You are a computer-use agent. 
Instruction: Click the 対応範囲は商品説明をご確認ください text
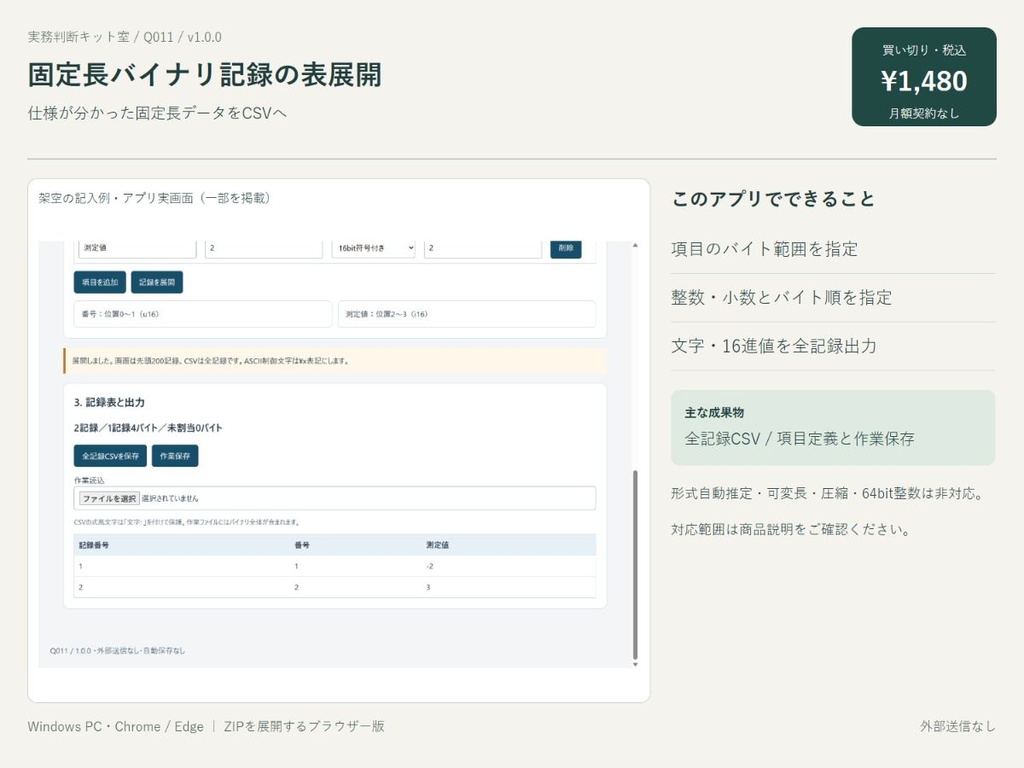[x=792, y=529]
